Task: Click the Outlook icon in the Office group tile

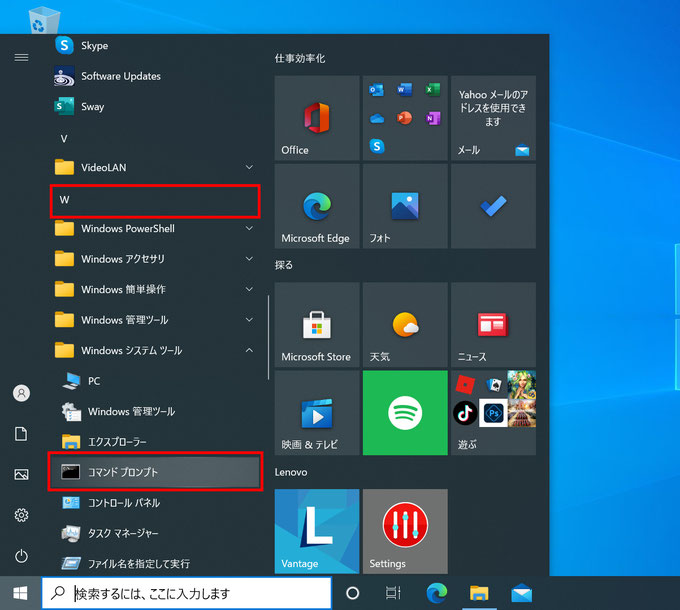Action: (376, 90)
